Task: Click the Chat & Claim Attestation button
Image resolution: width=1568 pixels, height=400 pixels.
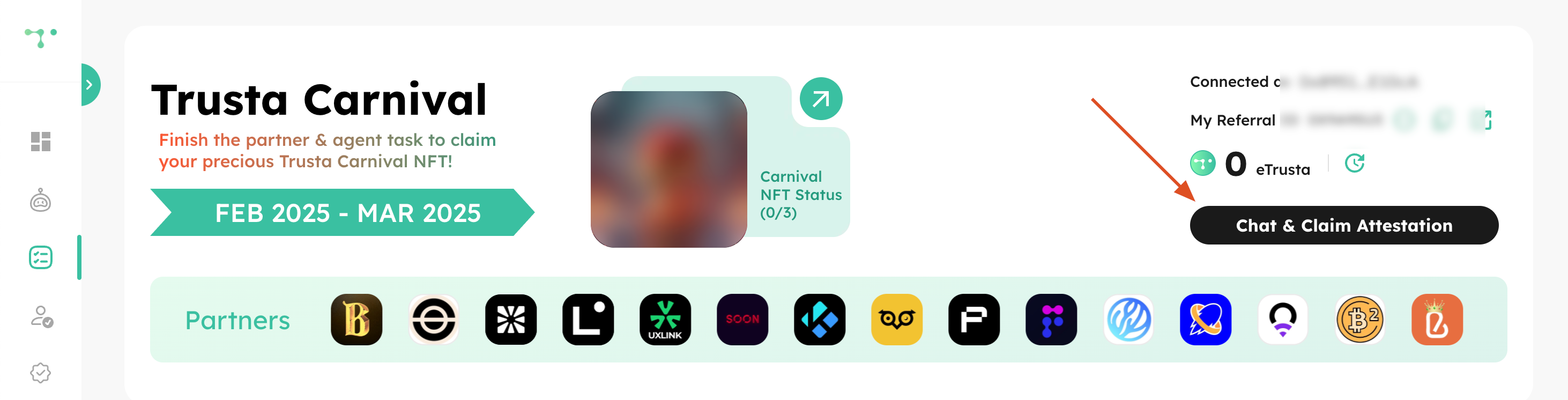Action: 1343,225
